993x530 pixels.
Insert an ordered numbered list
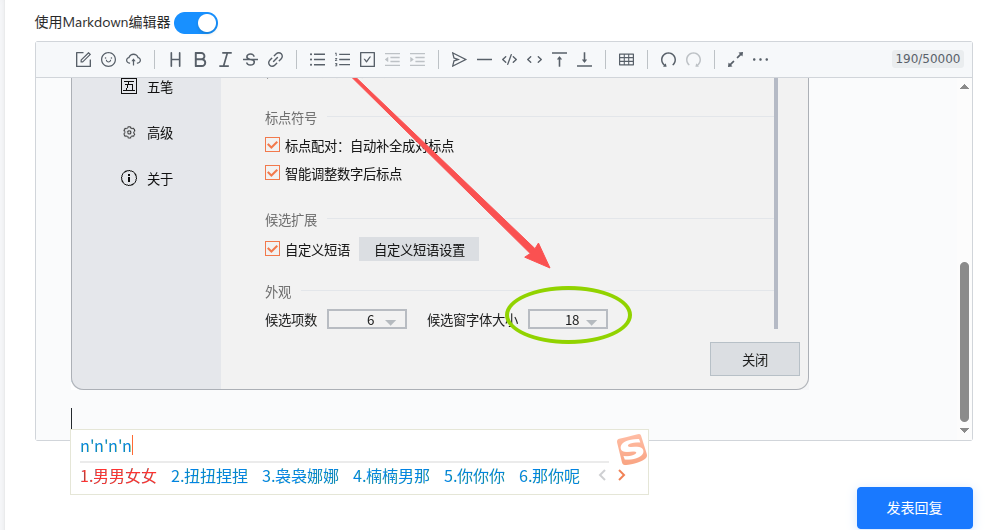click(x=343, y=60)
